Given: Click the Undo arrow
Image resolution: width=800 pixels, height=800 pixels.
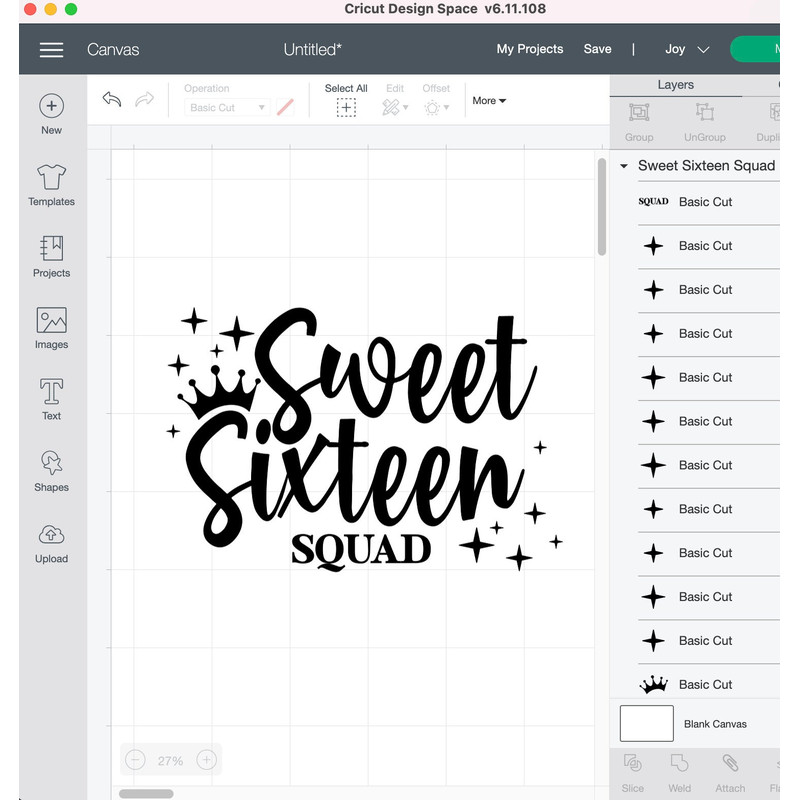Looking at the screenshot, I should coord(111,100).
